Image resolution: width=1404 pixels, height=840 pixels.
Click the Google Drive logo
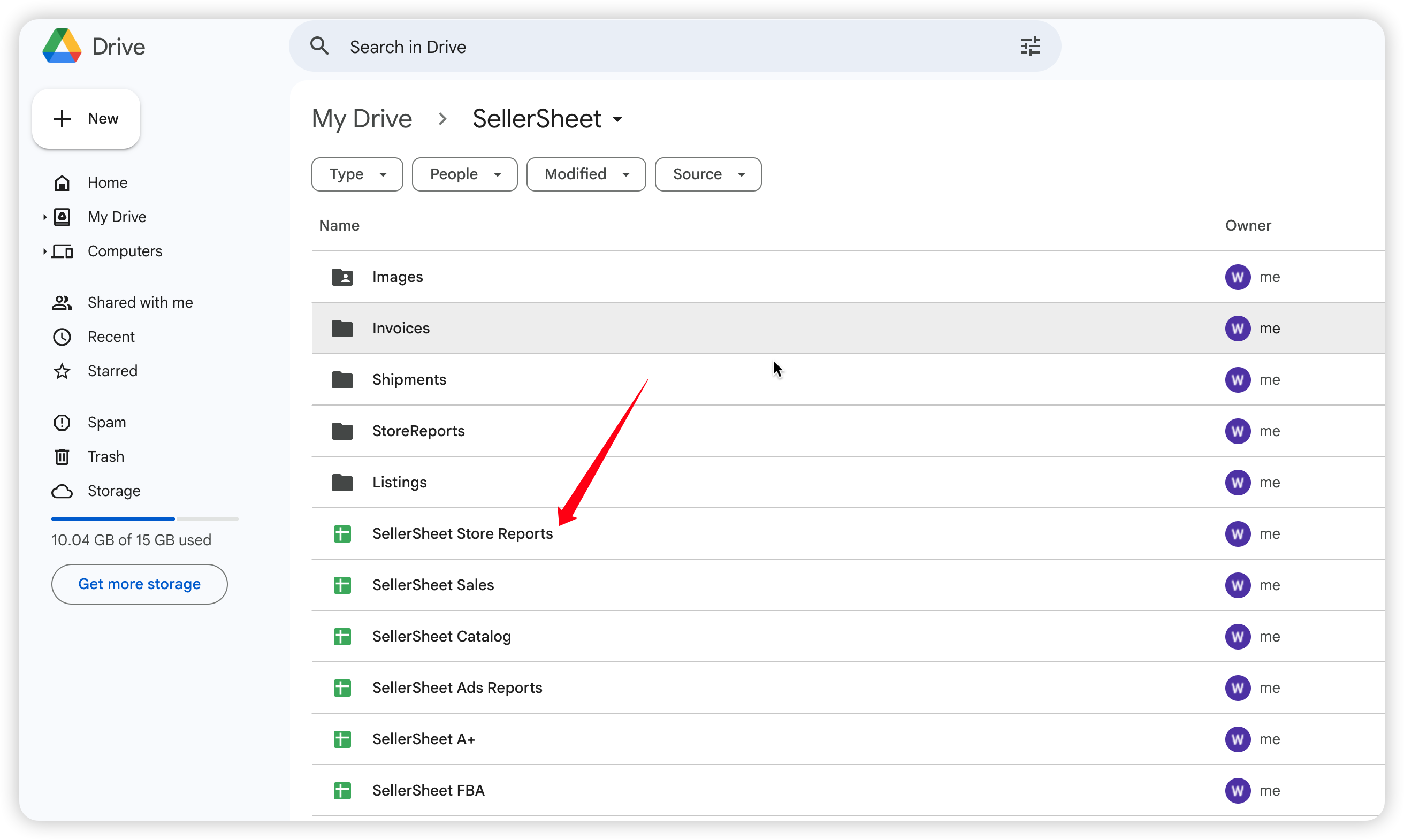61,46
